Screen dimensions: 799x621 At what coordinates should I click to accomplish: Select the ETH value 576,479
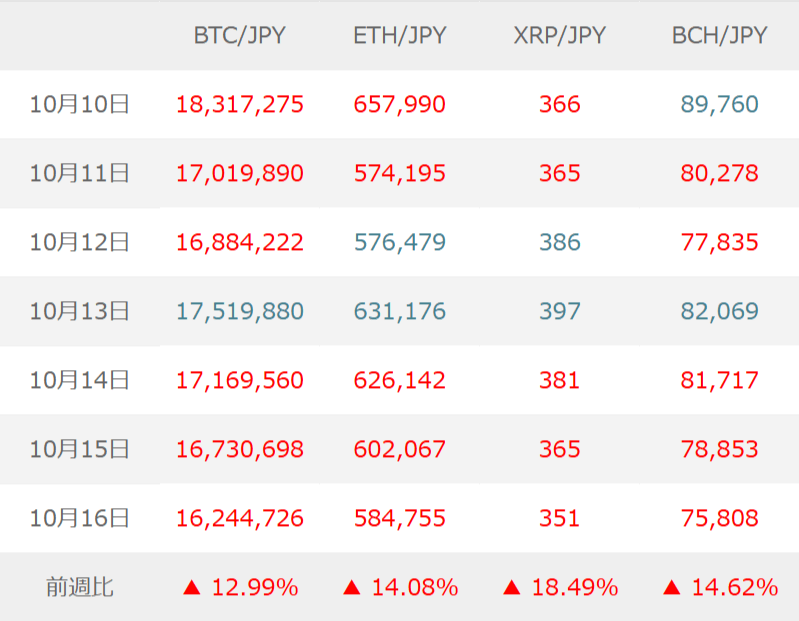[399, 242]
